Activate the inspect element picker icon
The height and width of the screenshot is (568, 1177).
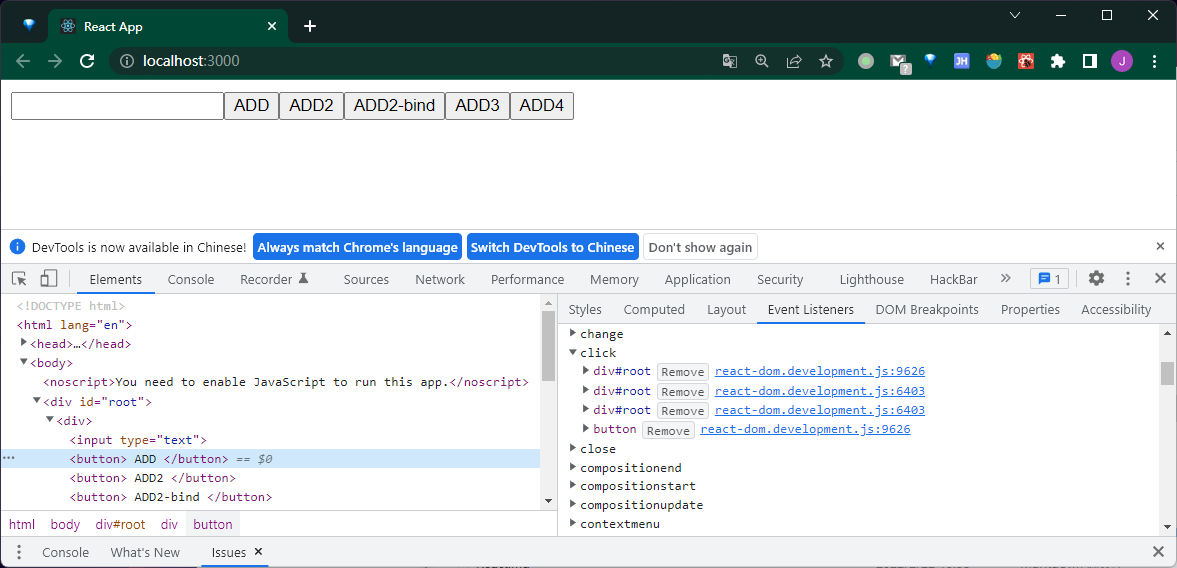coord(20,279)
